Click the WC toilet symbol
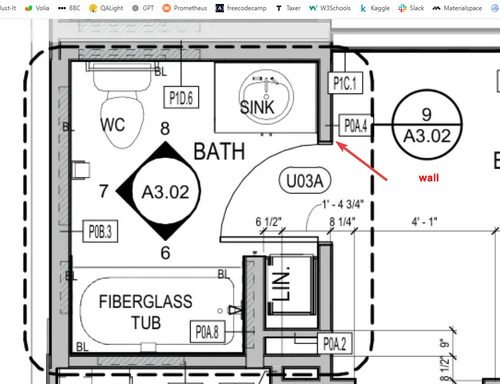This screenshot has height=384, width=500. [122, 105]
